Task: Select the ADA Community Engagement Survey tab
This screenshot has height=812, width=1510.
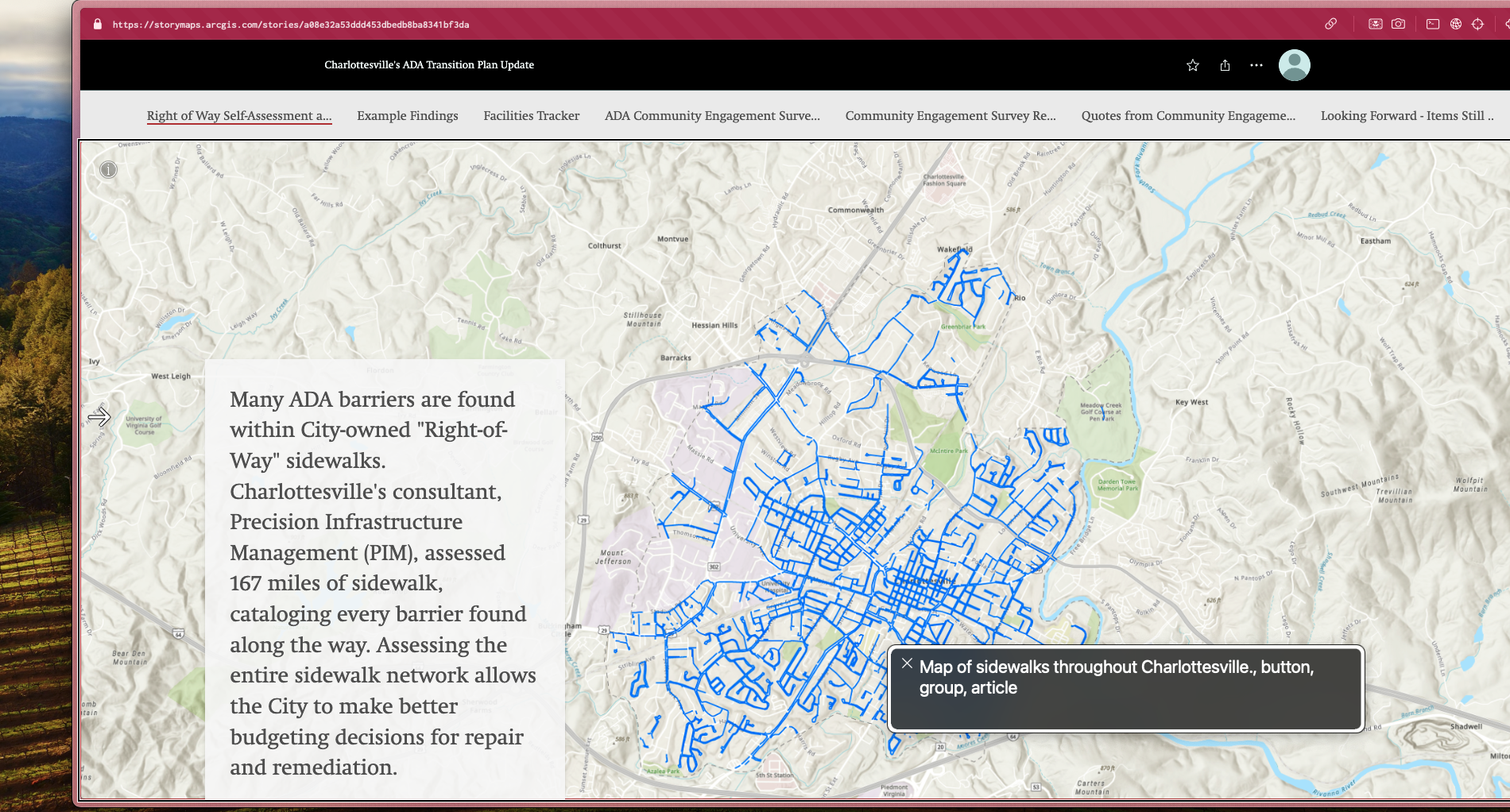Action: point(712,115)
